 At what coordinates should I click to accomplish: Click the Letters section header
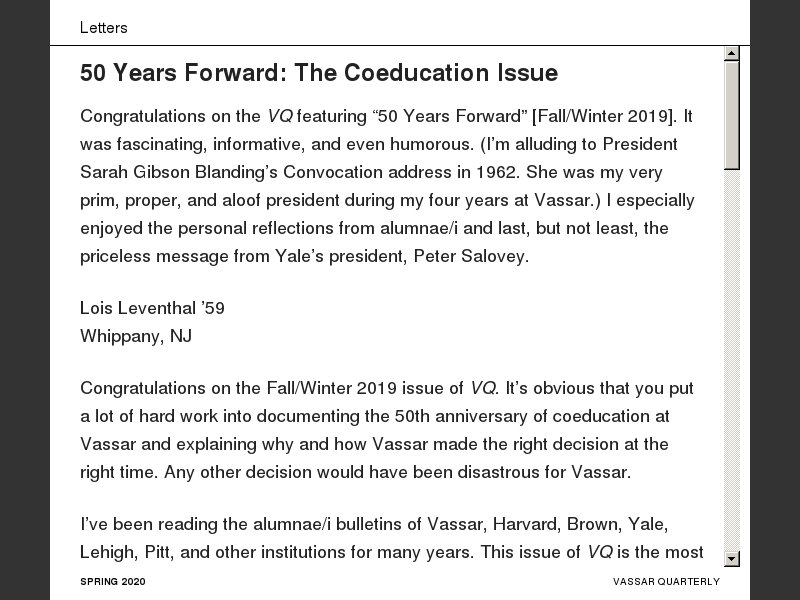[104, 28]
